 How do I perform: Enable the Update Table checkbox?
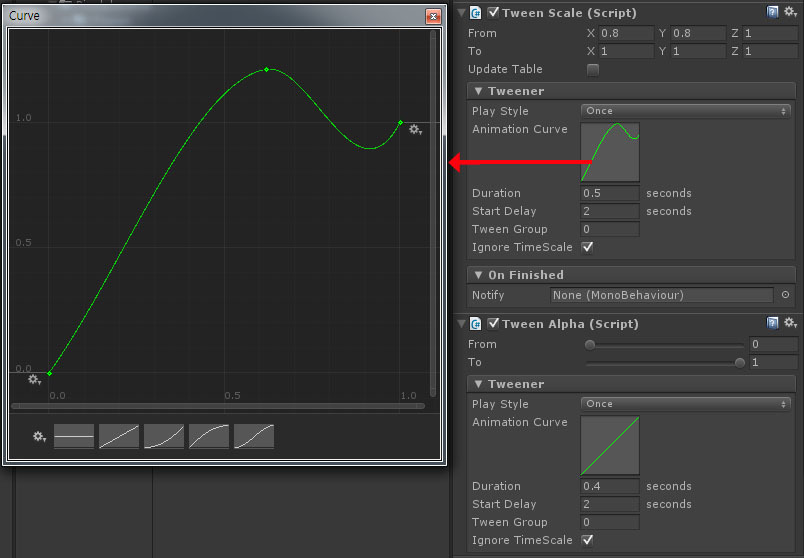[x=593, y=70]
